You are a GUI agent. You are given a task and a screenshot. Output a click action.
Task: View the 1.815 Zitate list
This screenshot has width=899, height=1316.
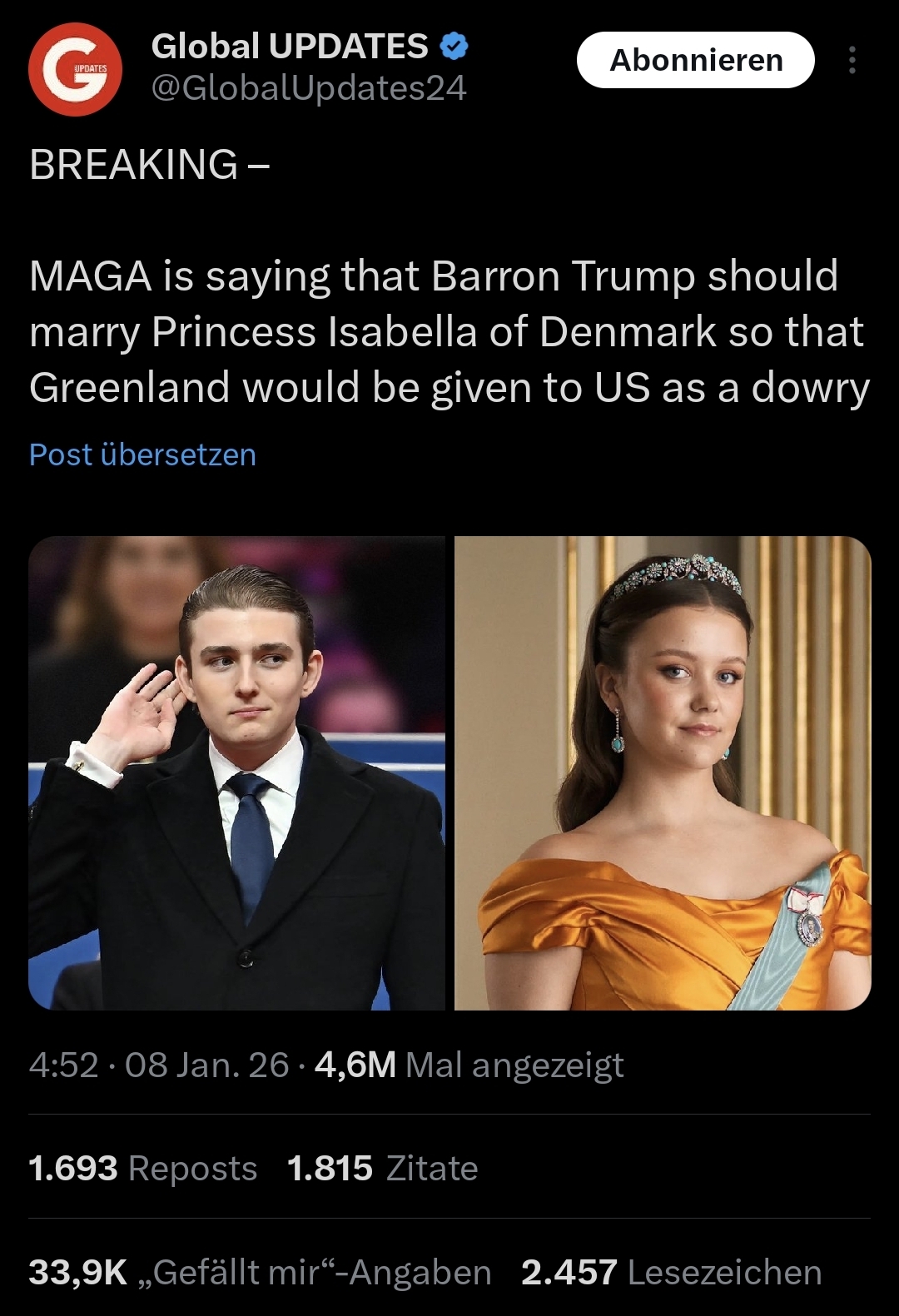pyautogui.click(x=383, y=1168)
